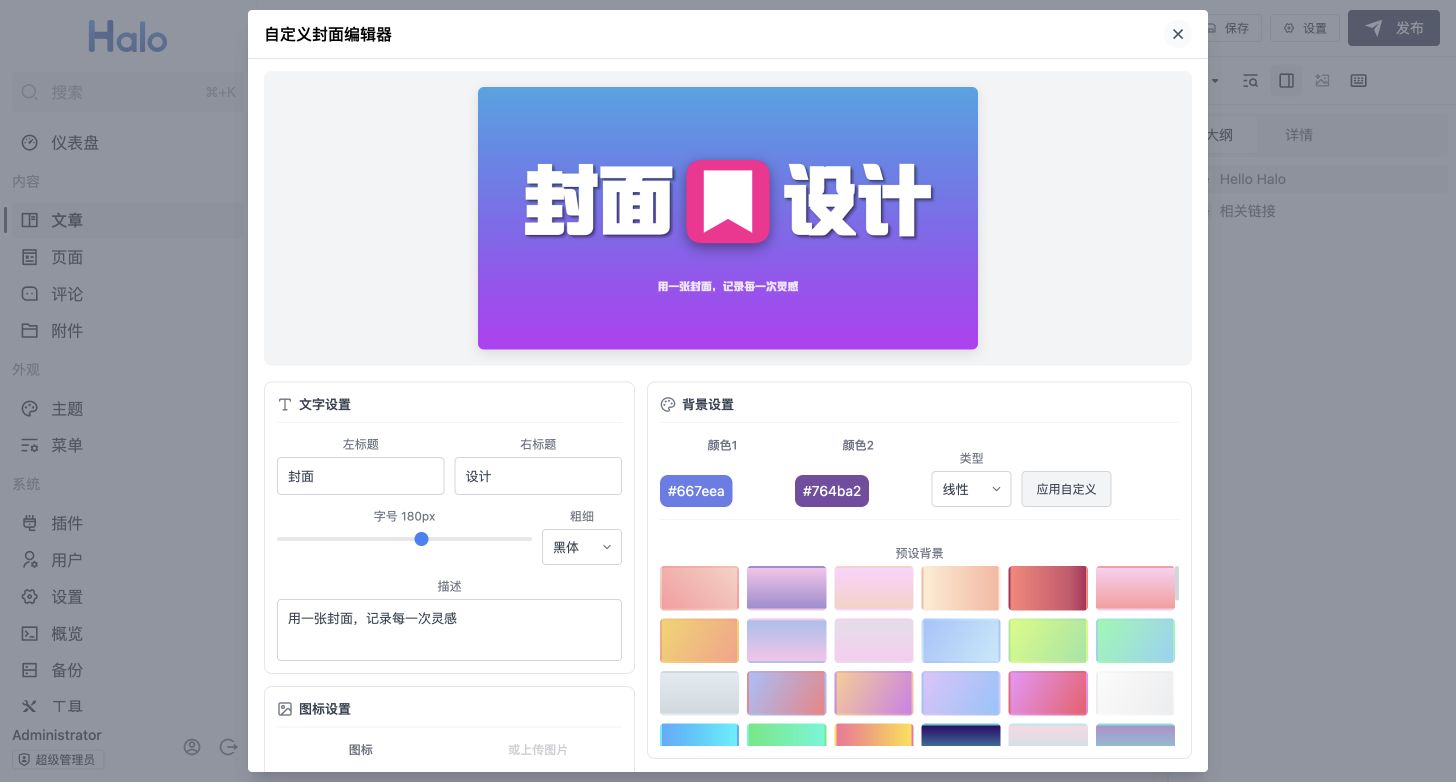Screen dimensions: 1456x782
Task: Click the keyboard icon in editor toolbar
Action: [x=1358, y=81]
